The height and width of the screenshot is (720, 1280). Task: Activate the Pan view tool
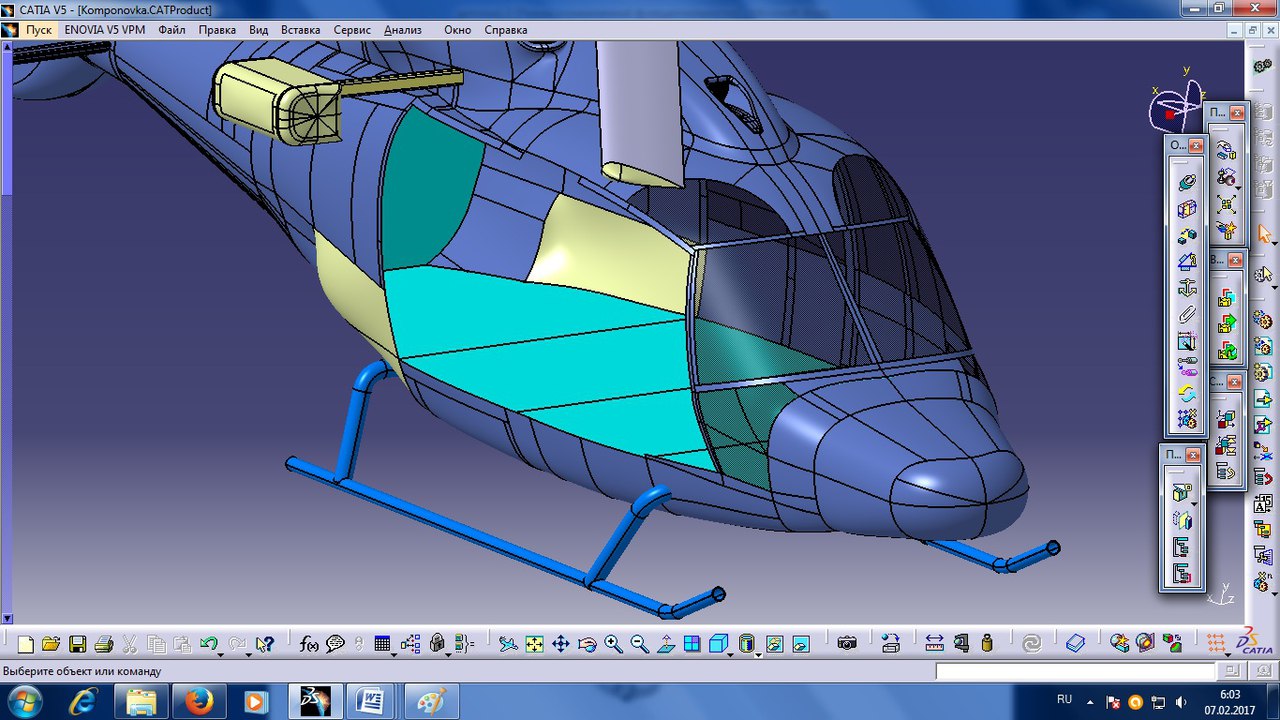pos(561,644)
